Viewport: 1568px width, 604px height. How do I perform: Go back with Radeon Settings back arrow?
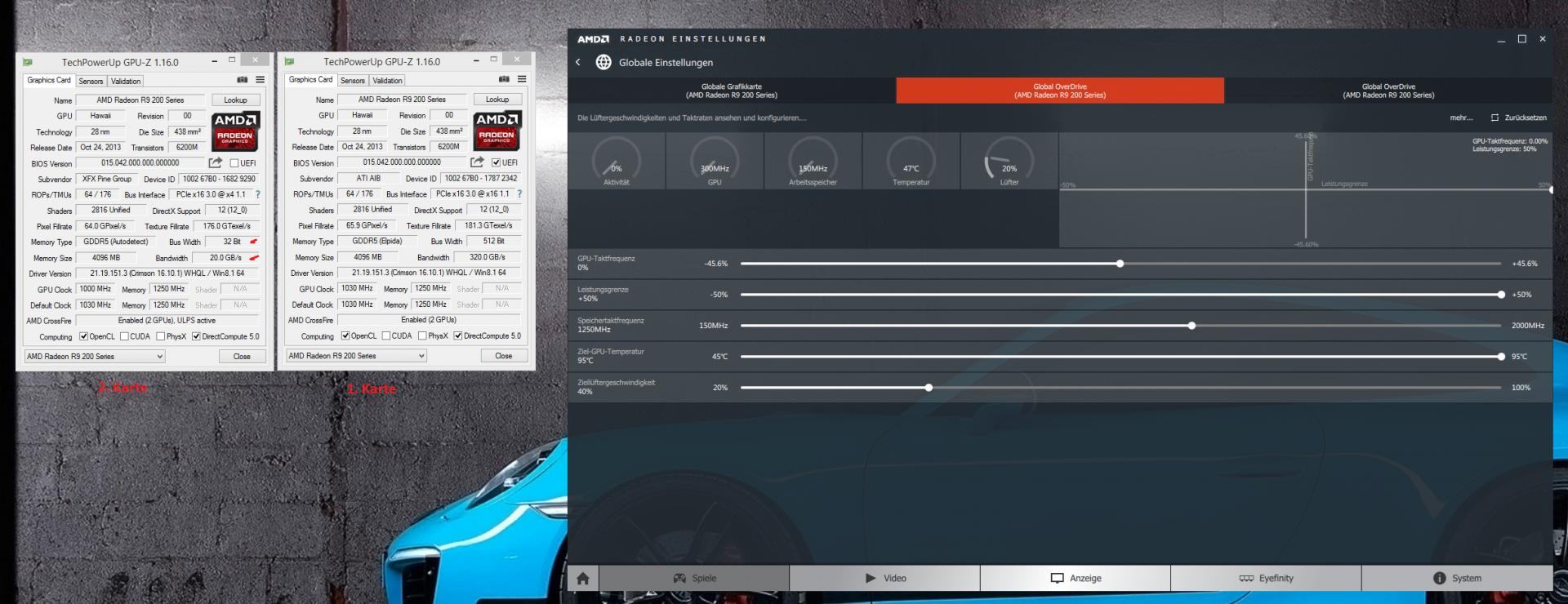point(578,62)
